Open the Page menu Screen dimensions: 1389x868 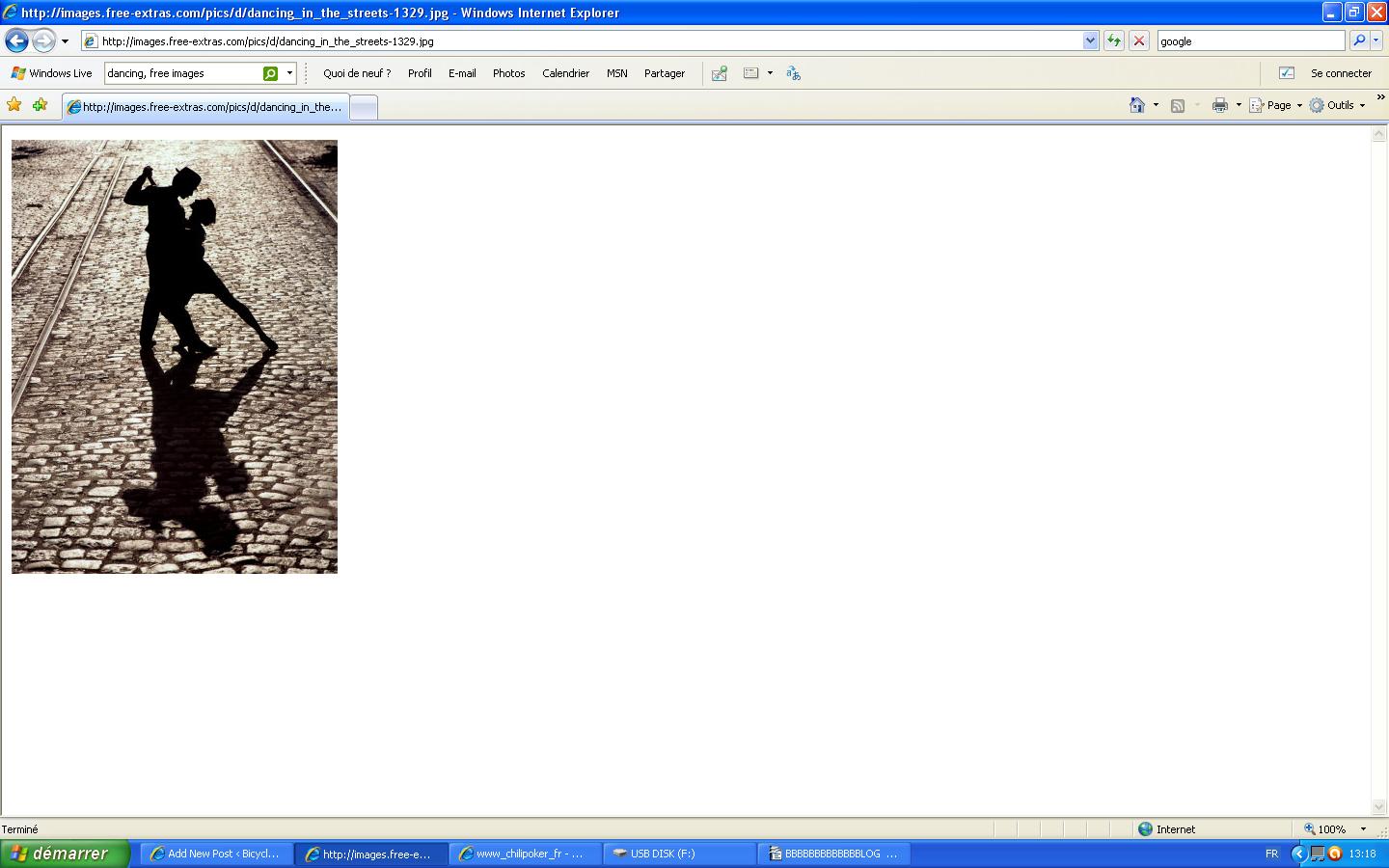1276,105
